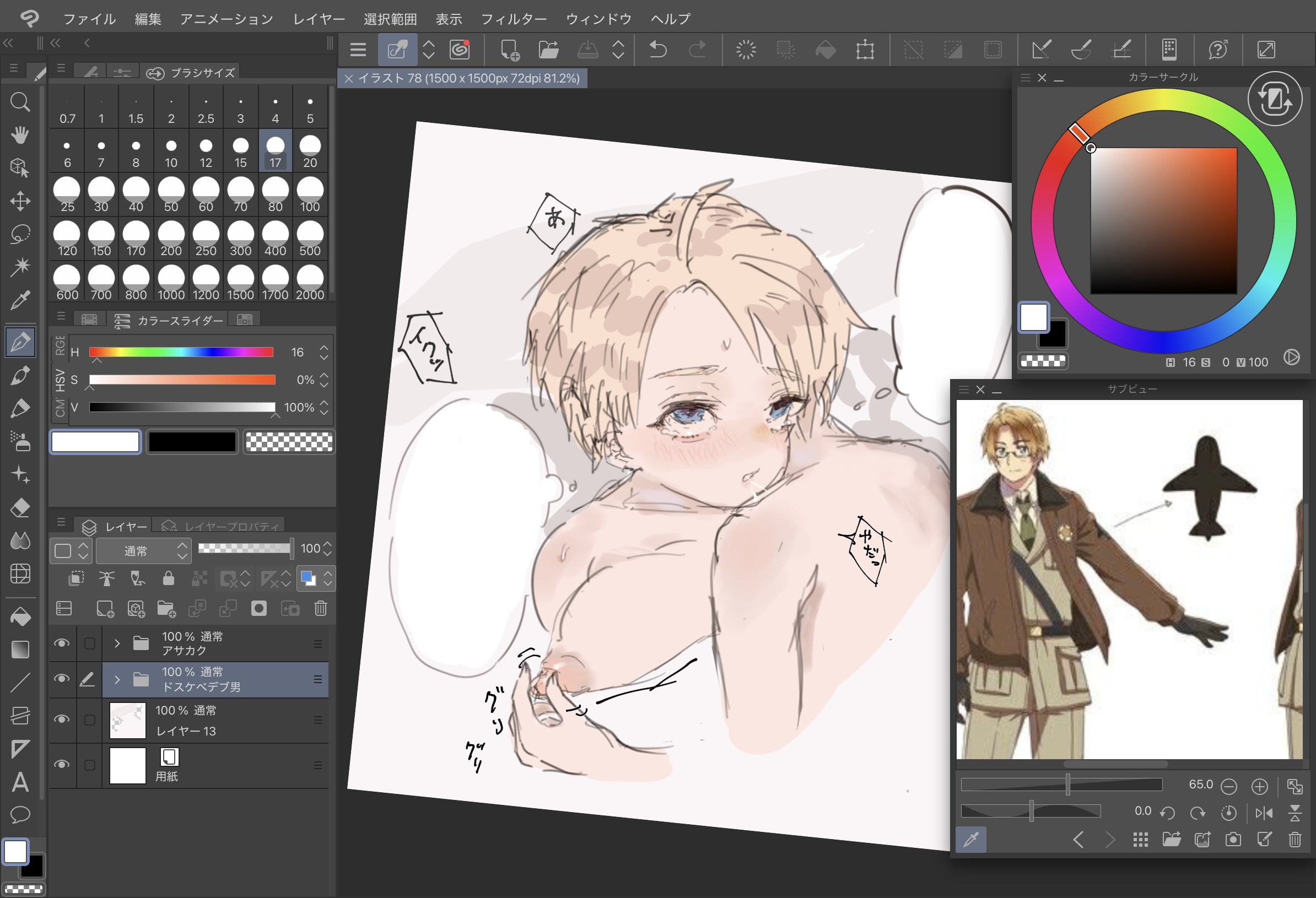This screenshot has height=898, width=1316.
Task: Toggle the lock layer icon
Action: pyautogui.click(x=168, y=578)
